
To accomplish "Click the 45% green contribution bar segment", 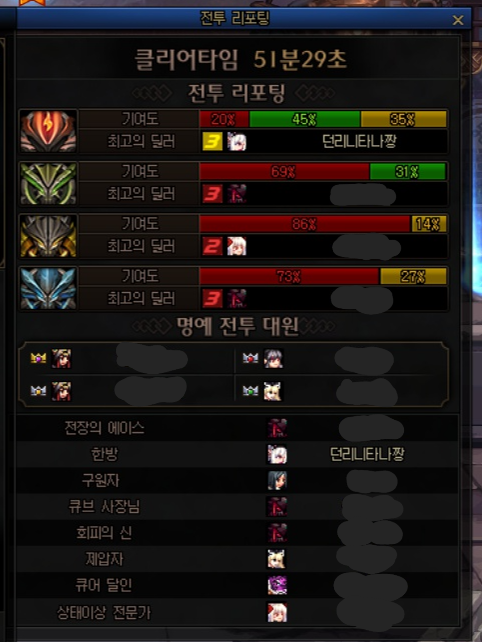I will point(305,119).
